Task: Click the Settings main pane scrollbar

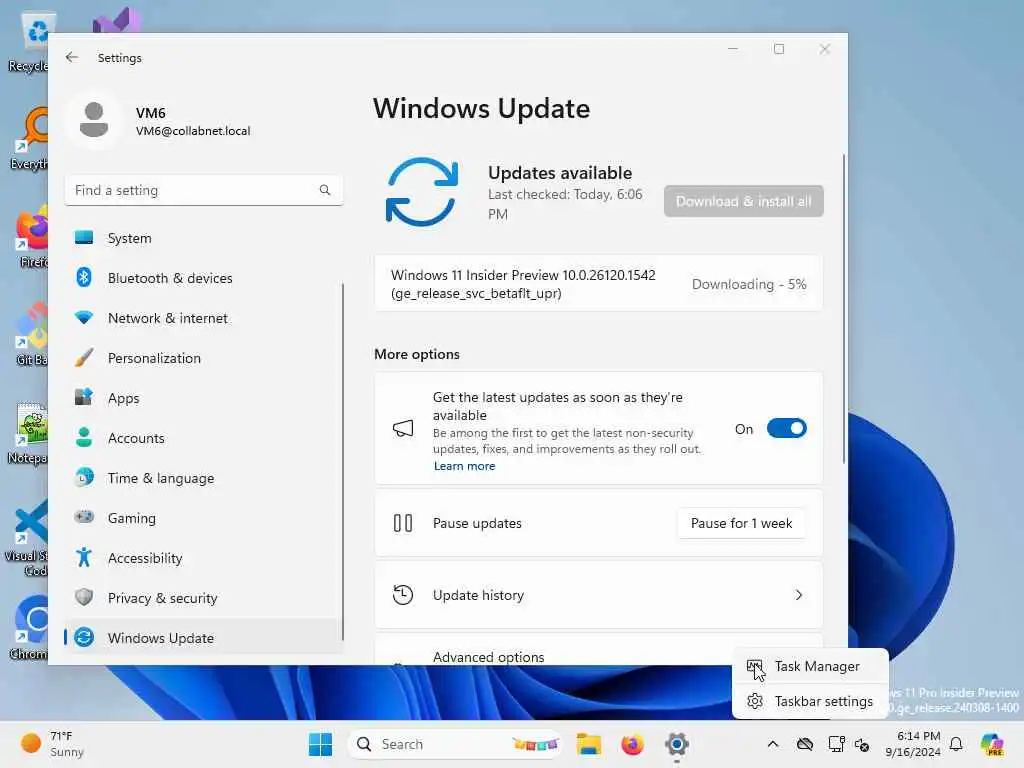Action: 844,308
